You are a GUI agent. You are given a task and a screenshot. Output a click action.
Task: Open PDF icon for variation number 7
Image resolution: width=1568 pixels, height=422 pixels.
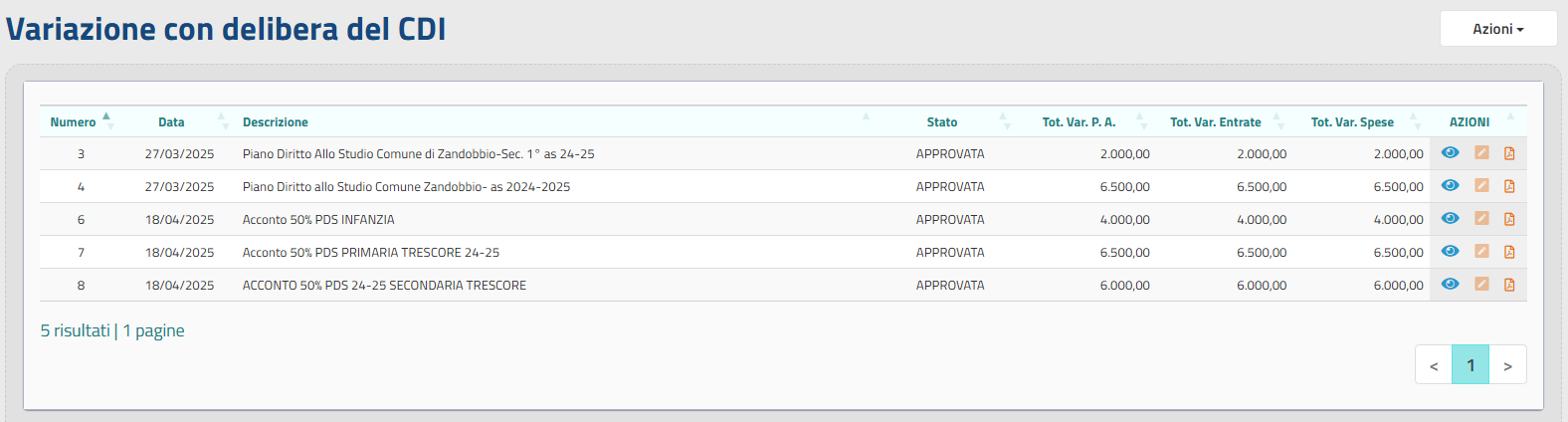1509,252
